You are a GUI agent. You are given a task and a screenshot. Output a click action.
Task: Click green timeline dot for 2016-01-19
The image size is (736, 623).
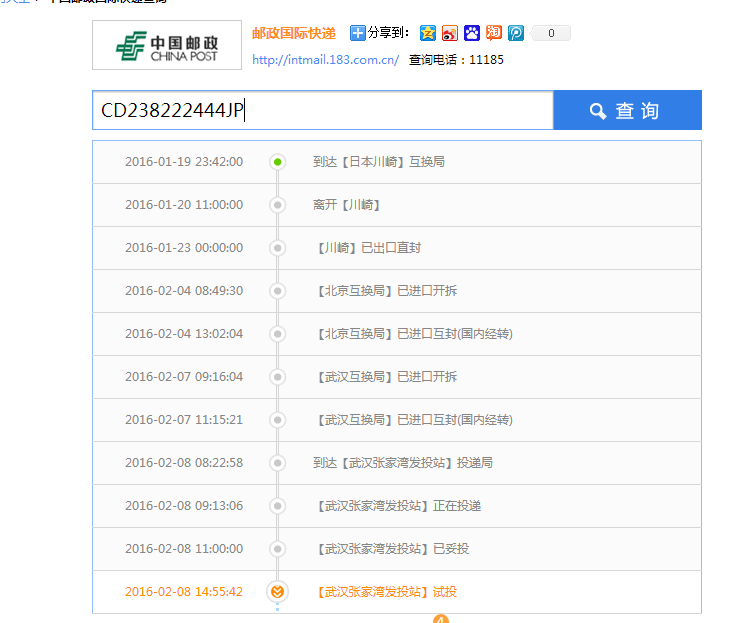click(x=277, y=162)
